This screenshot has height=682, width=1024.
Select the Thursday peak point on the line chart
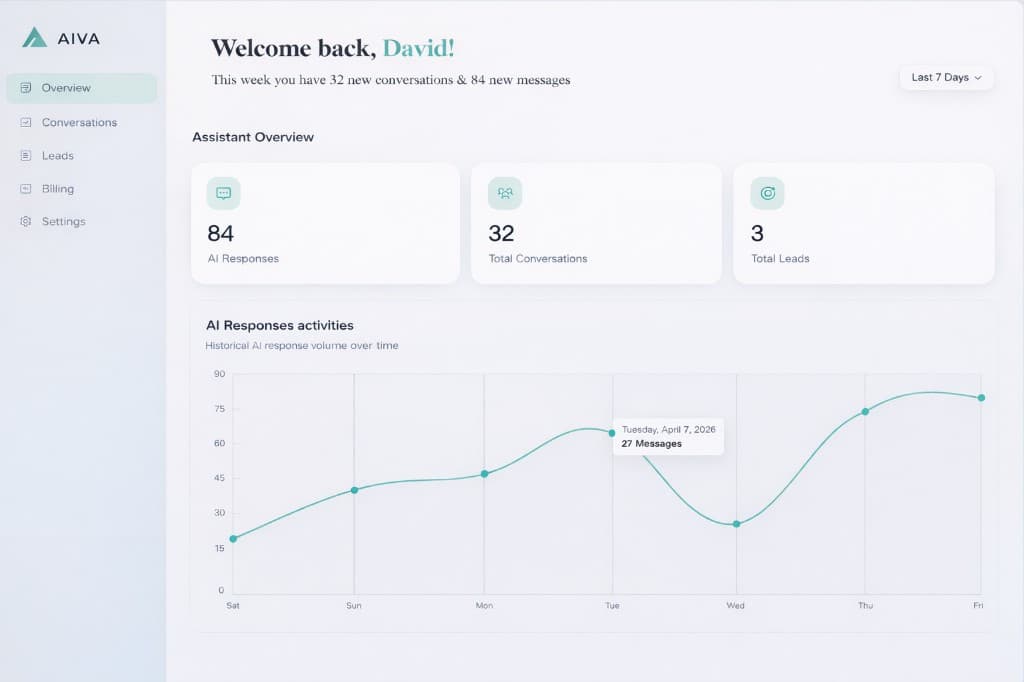pos(864,411)
